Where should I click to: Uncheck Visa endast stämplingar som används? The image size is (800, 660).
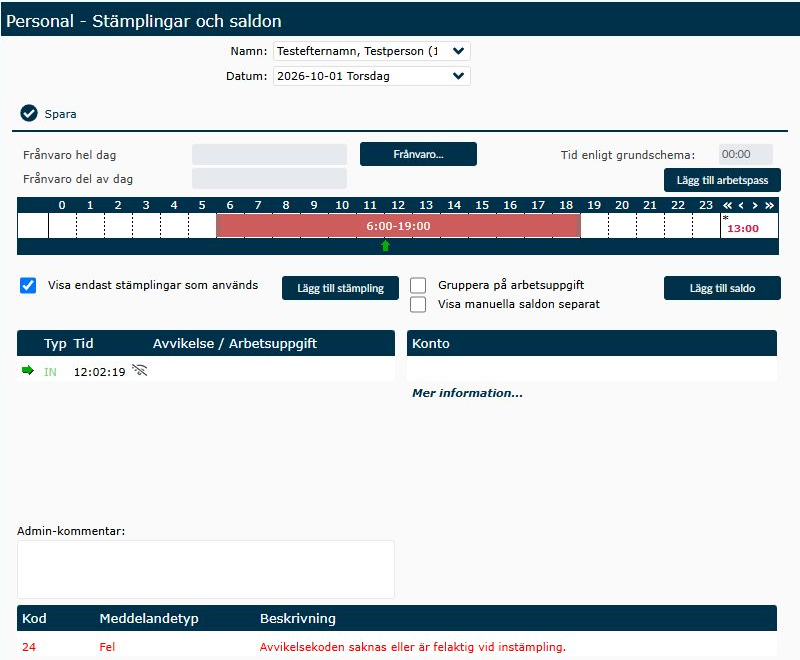click(x=28, y=285)
